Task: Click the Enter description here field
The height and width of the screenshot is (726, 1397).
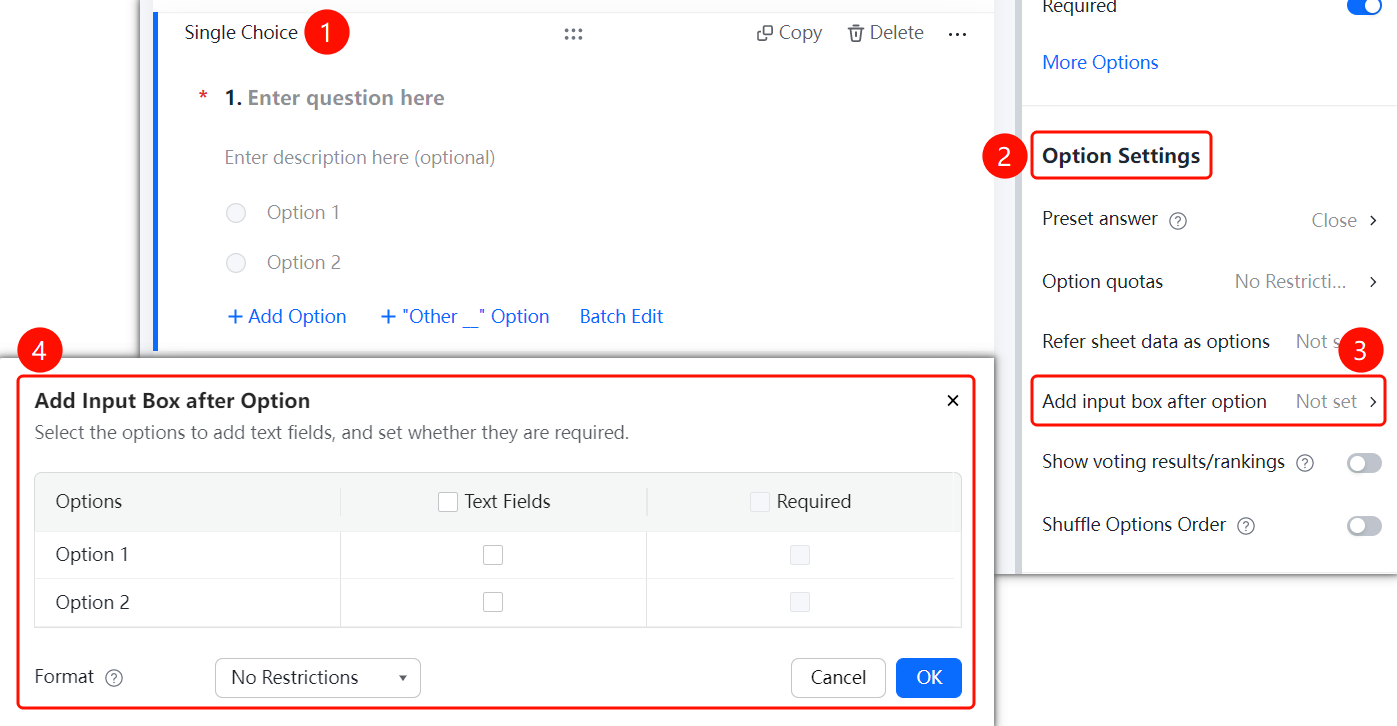Action: tap(360, 158)
